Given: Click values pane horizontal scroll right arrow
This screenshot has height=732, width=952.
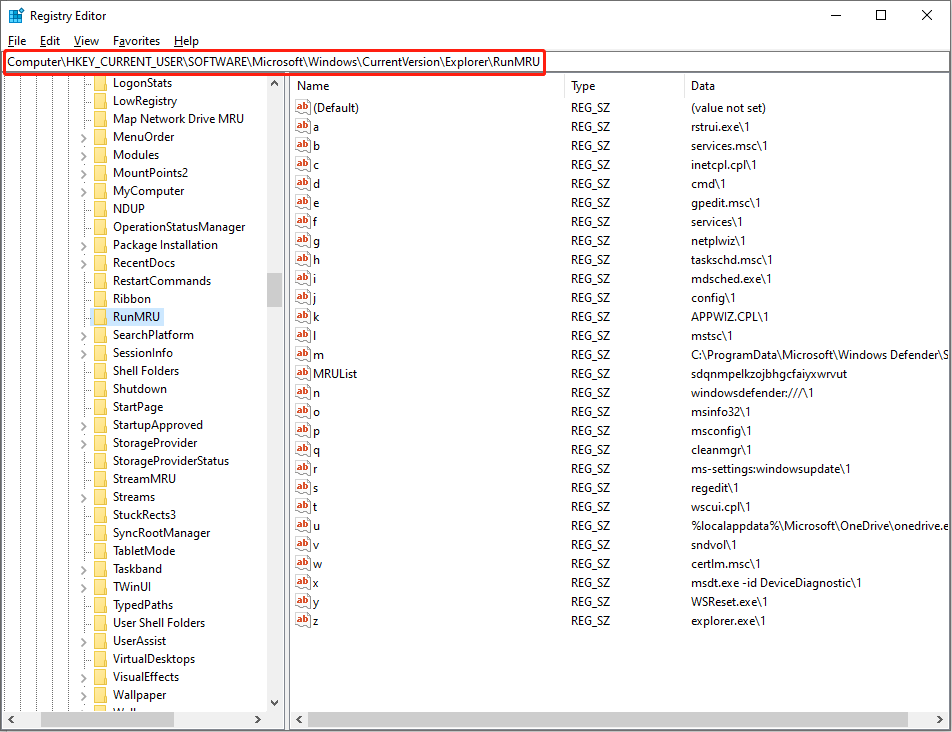Looking at the screenshot, I should coord(940,719).
